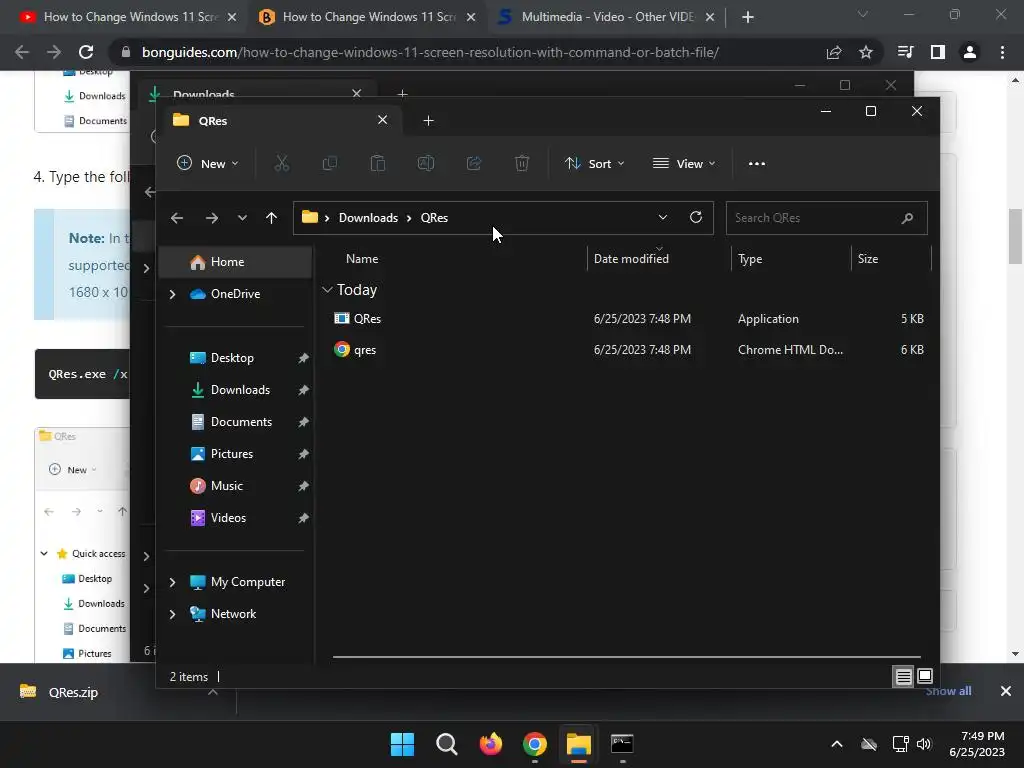
Task: Sort by Type column header
Action: 750,259
